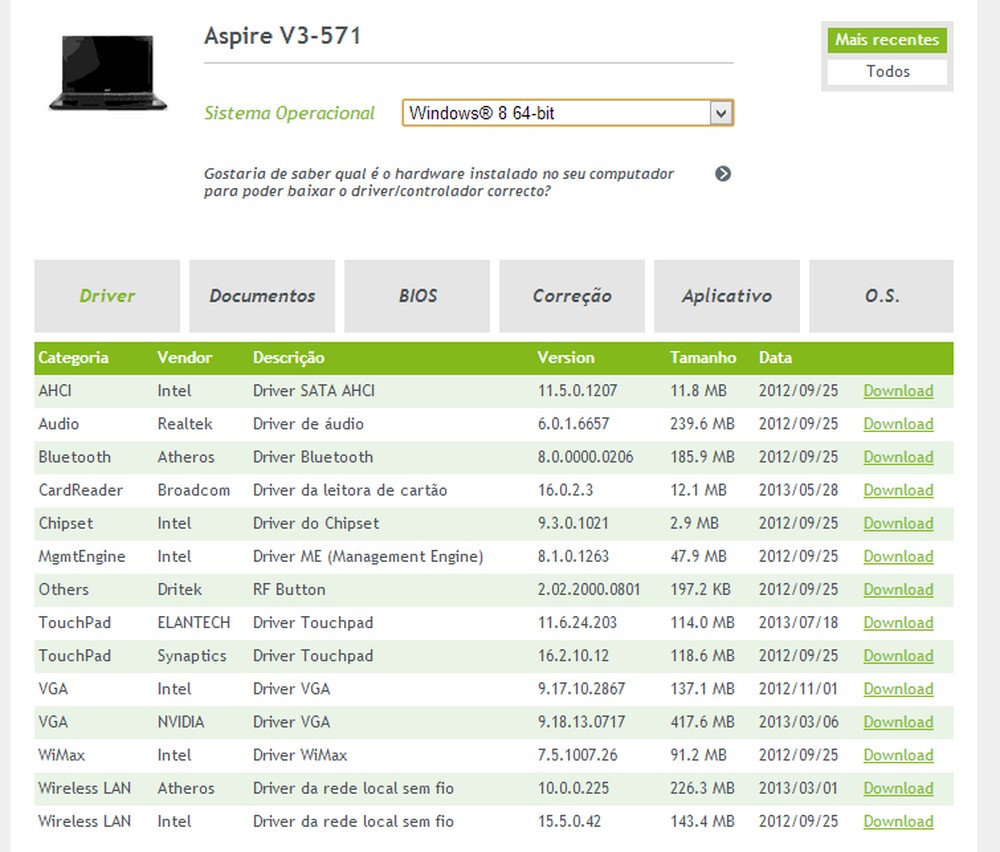Select the Correção tab

[571, 296]
